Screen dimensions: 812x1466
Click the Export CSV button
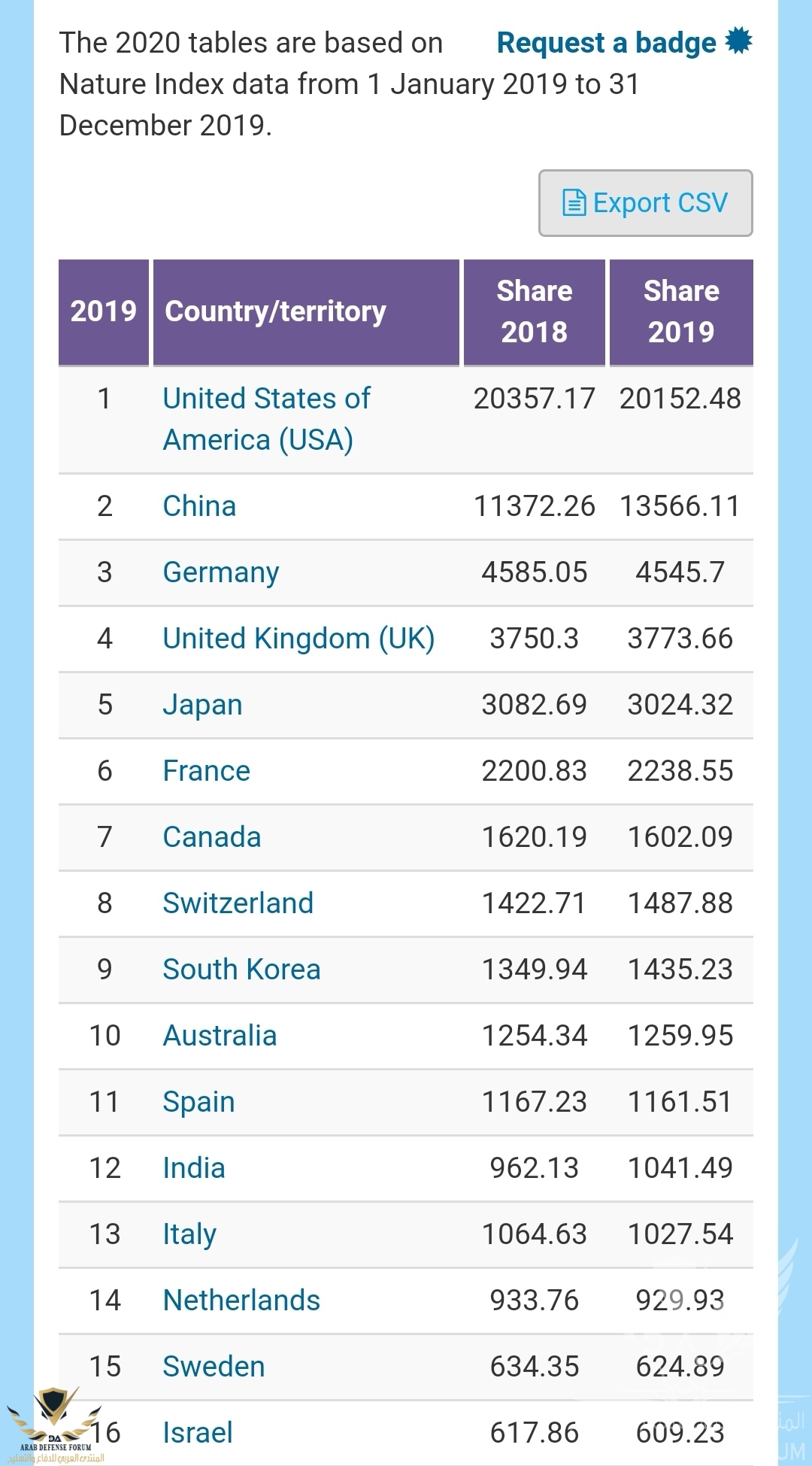pyautogui.click(x=646, y=203)
